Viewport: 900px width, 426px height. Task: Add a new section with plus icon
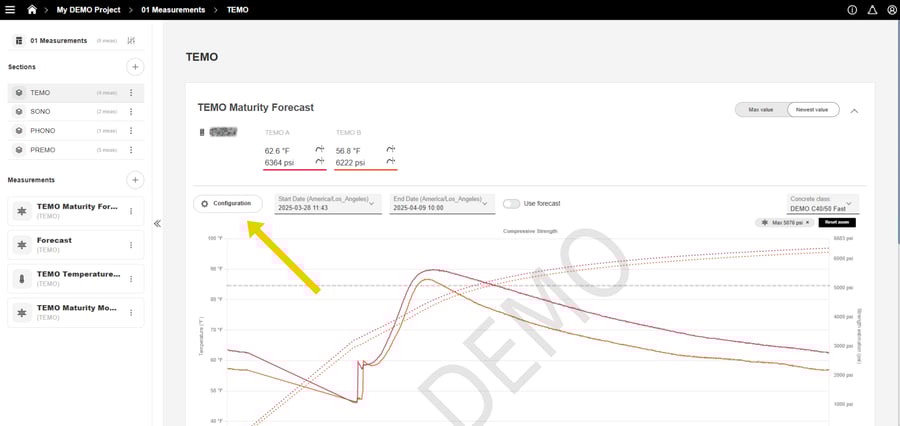[135, 67]
